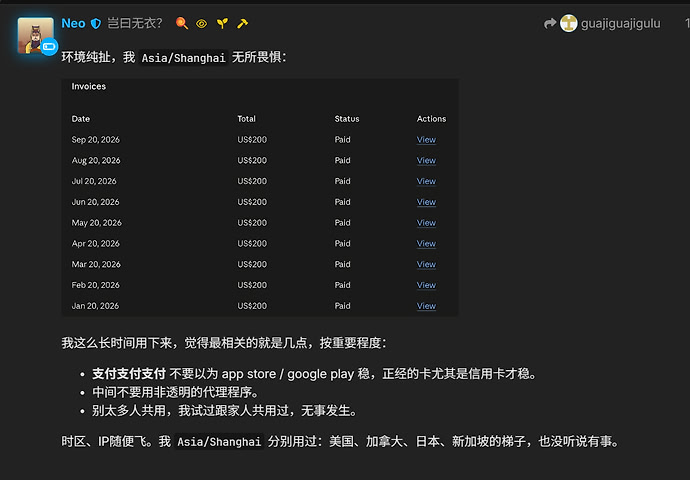Click the lollipop badge icon
The image size is (690, 480).
[x=182, y=23]
